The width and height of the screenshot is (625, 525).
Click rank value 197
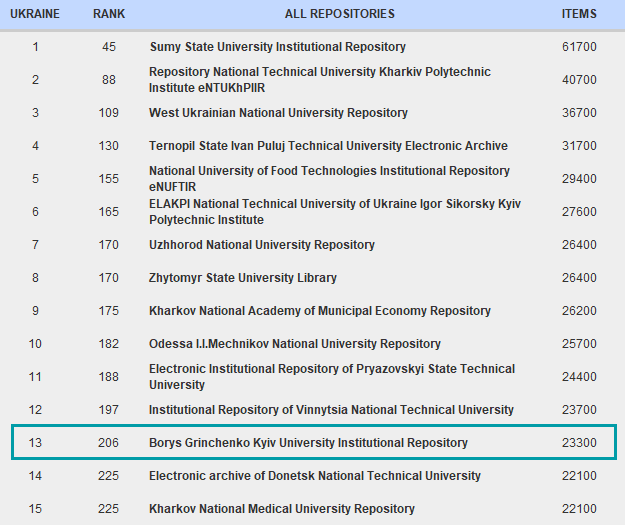109,410
